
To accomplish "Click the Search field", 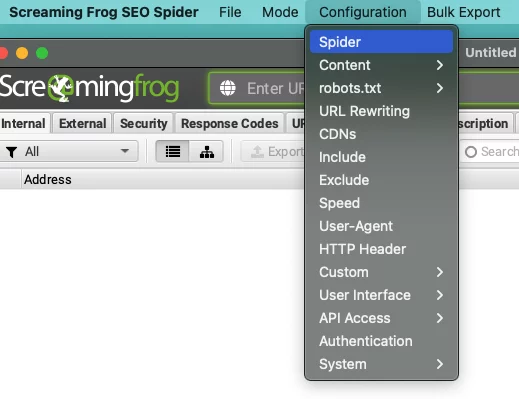I will [490, 152].
